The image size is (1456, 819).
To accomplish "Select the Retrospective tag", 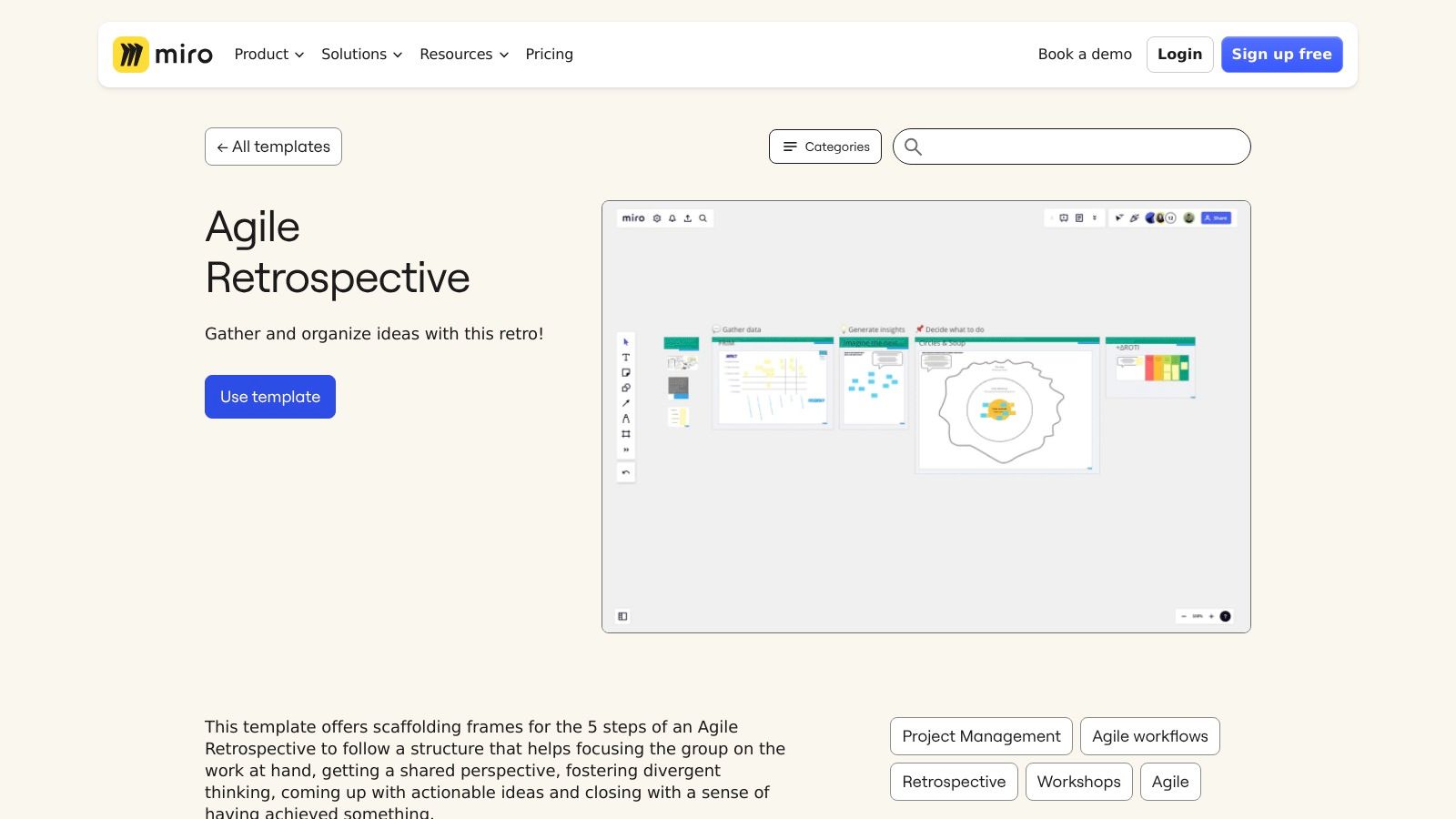I will (954, 782).
